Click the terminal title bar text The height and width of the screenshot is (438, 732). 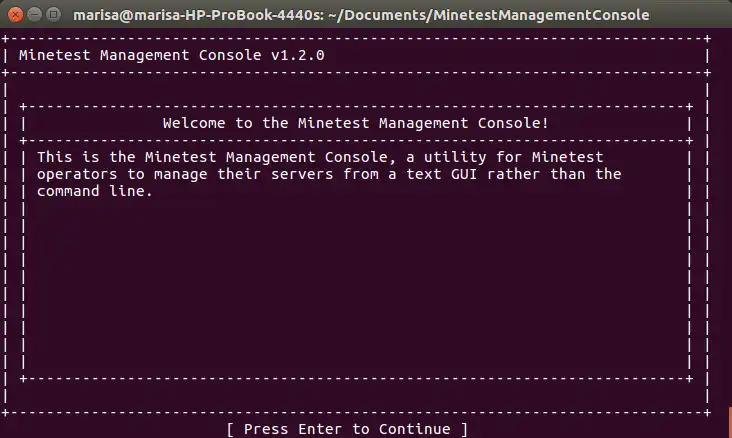(x=361, y=15)
